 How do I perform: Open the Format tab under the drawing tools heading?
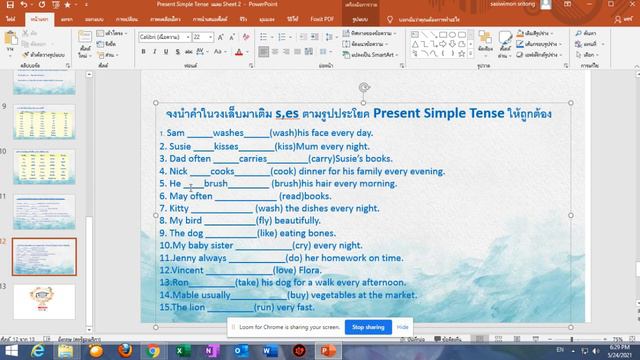(x=360, y=19)
